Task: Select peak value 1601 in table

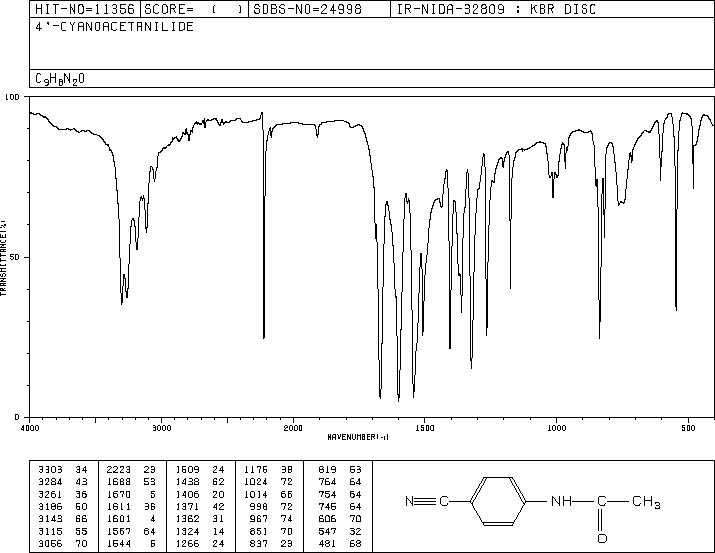Action: click(x=119, y=519)
